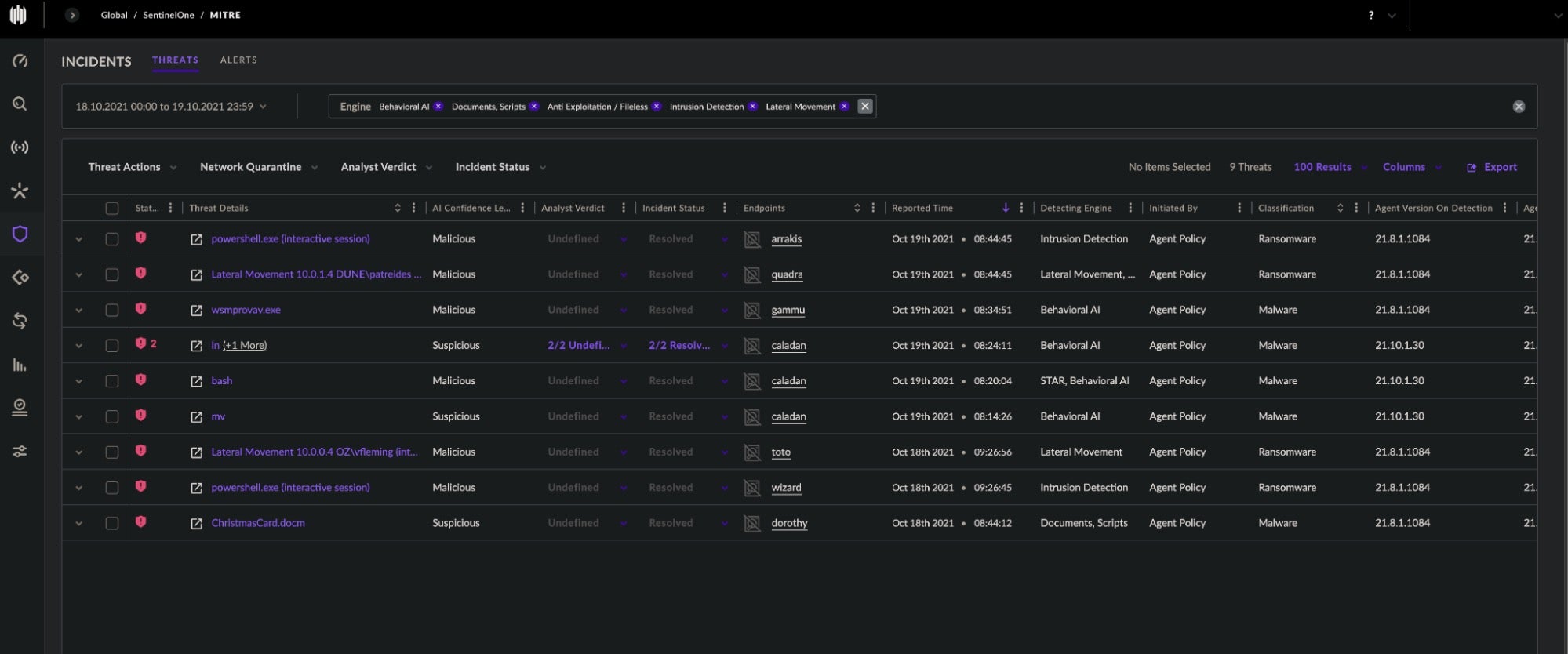The height and width of the screenshot is (654, 1568).
Task: Open the dorothy endpoint link
Action: pyautogui.click(x=789, y=523)
